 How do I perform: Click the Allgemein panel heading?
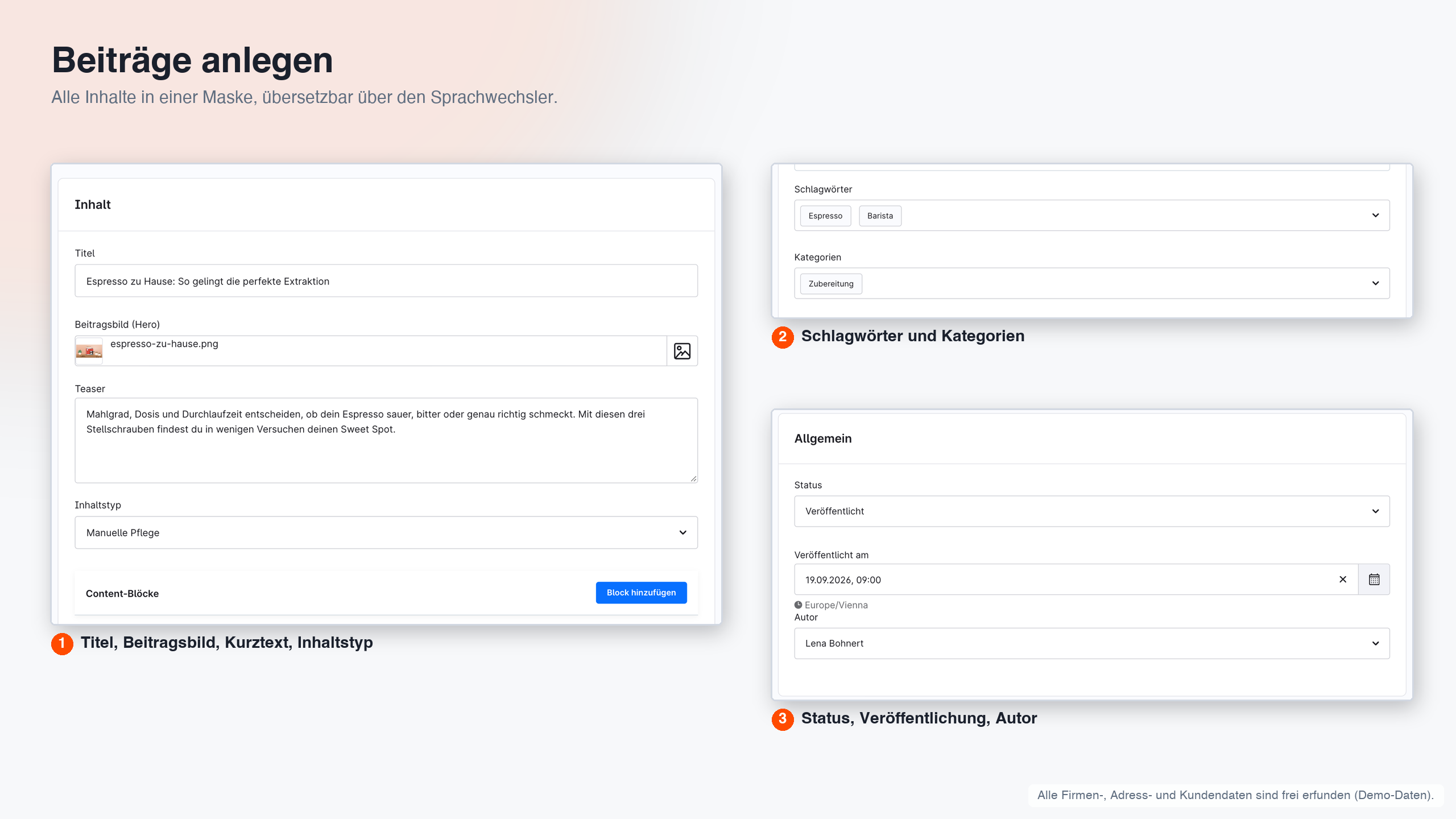tap(823, 439)
